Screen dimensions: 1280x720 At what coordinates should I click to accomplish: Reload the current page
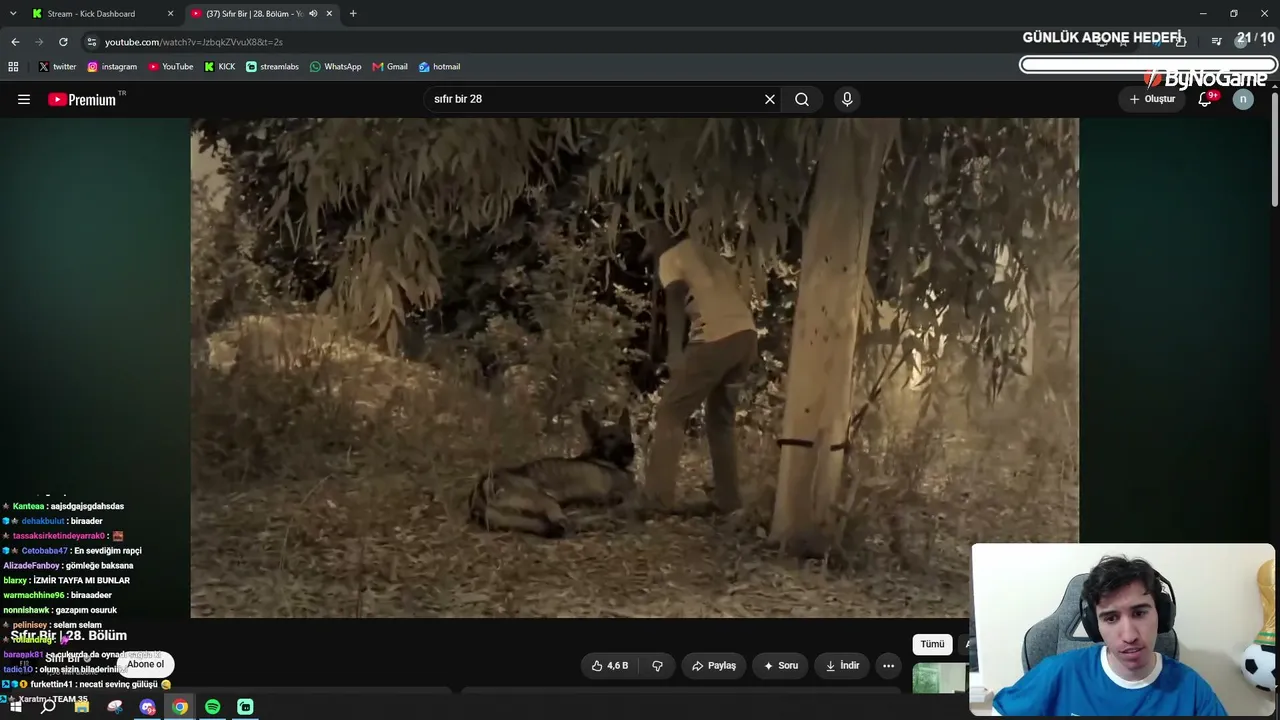click(63, 42)
